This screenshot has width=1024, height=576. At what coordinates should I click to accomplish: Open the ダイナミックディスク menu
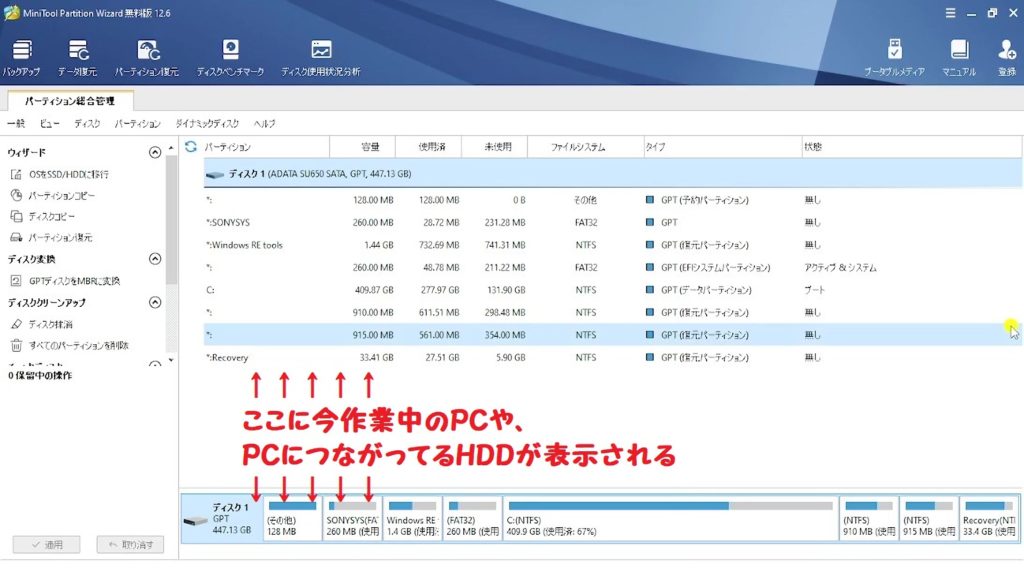pyautogui.click(x=207, y=123)
